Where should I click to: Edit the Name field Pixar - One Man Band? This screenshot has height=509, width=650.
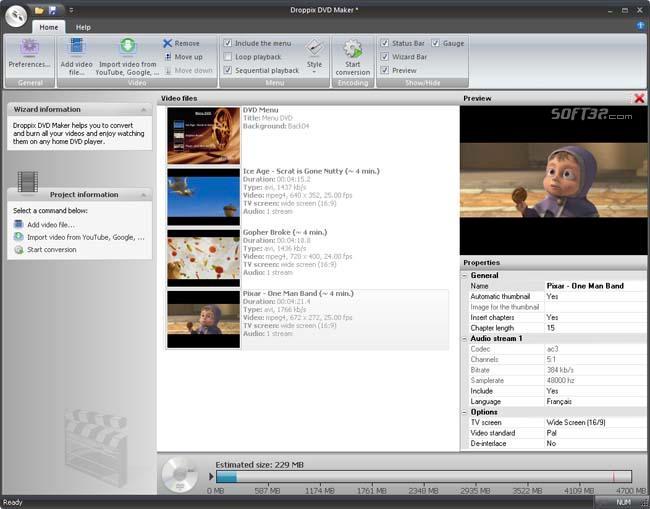click(x=595, y=286)
